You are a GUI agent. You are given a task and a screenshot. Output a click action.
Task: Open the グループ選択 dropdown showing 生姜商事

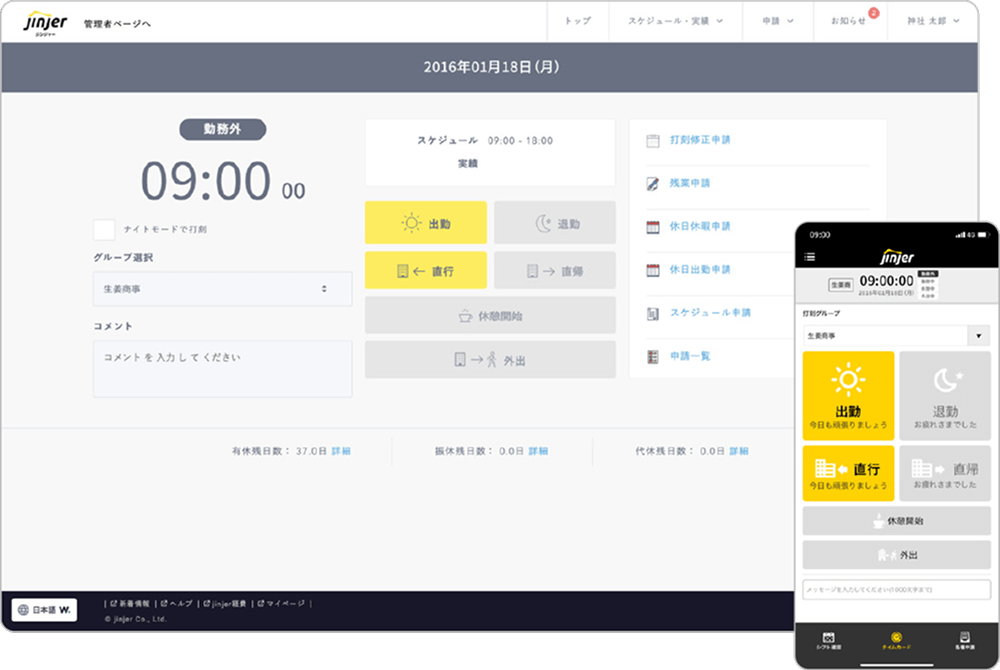pos(222,289)
